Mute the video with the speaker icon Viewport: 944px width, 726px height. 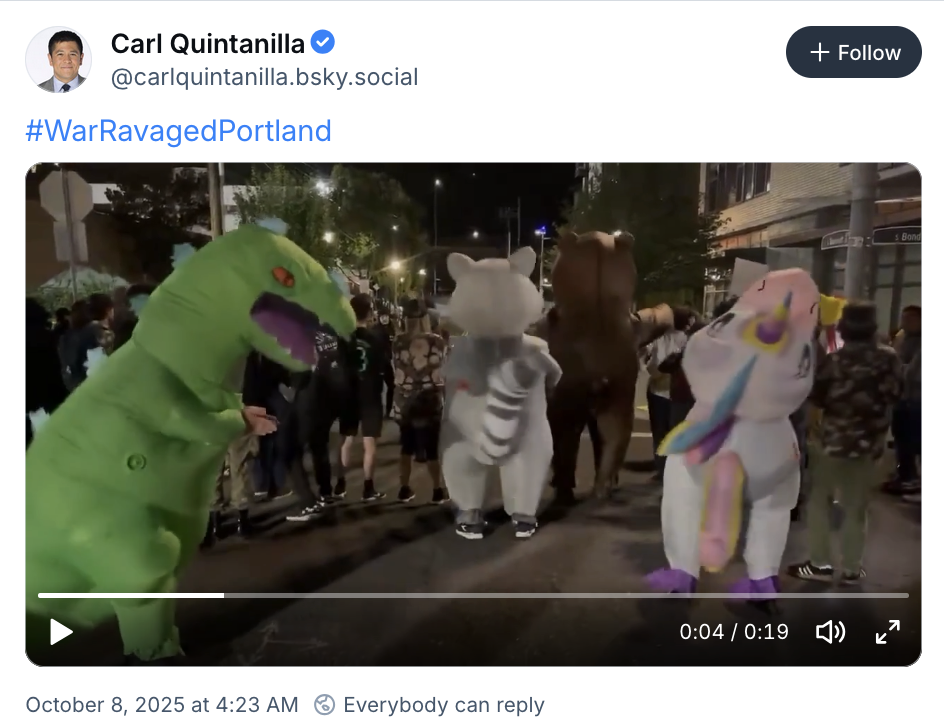click(830, 632)
